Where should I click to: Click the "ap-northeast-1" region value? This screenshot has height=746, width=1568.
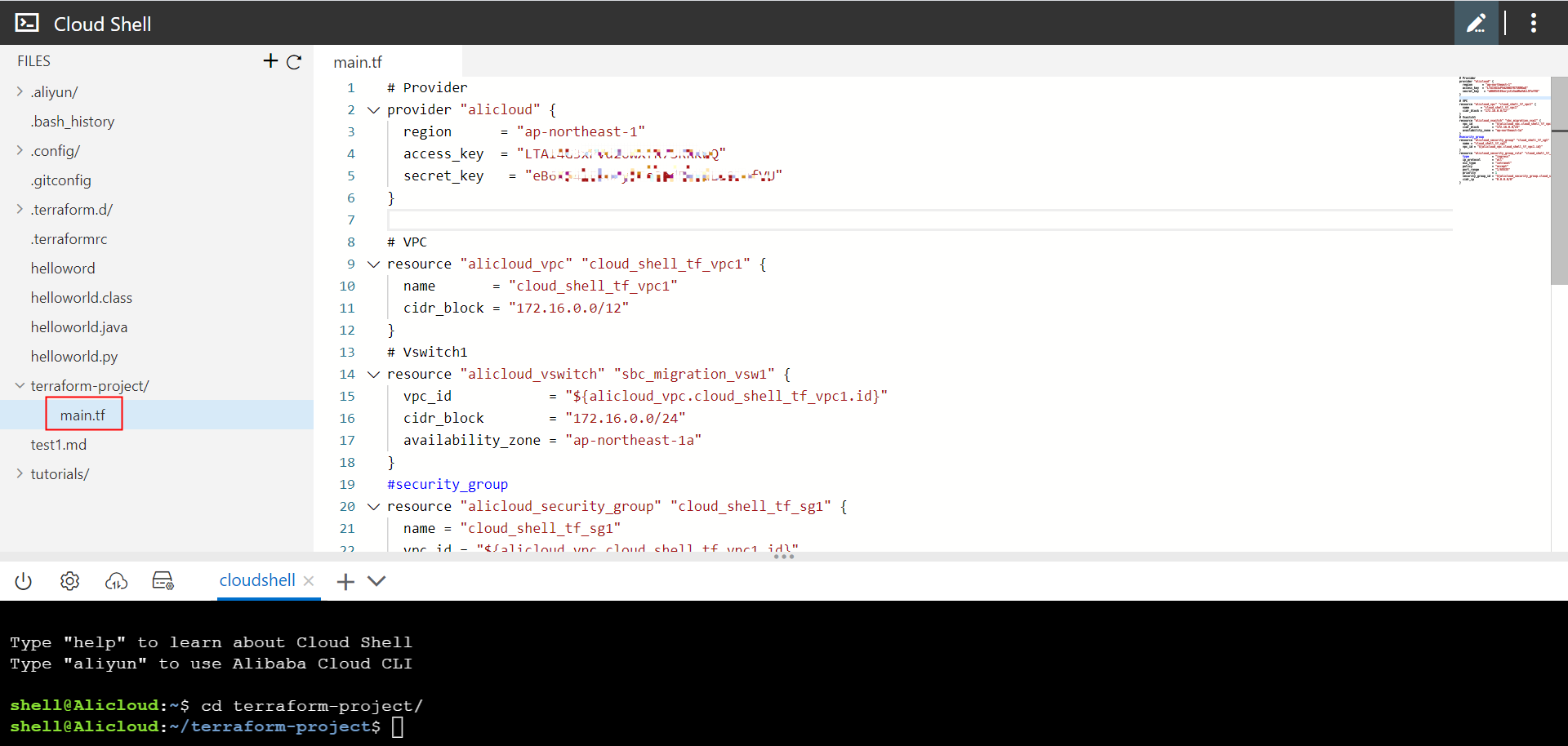[x=581, y=132]
